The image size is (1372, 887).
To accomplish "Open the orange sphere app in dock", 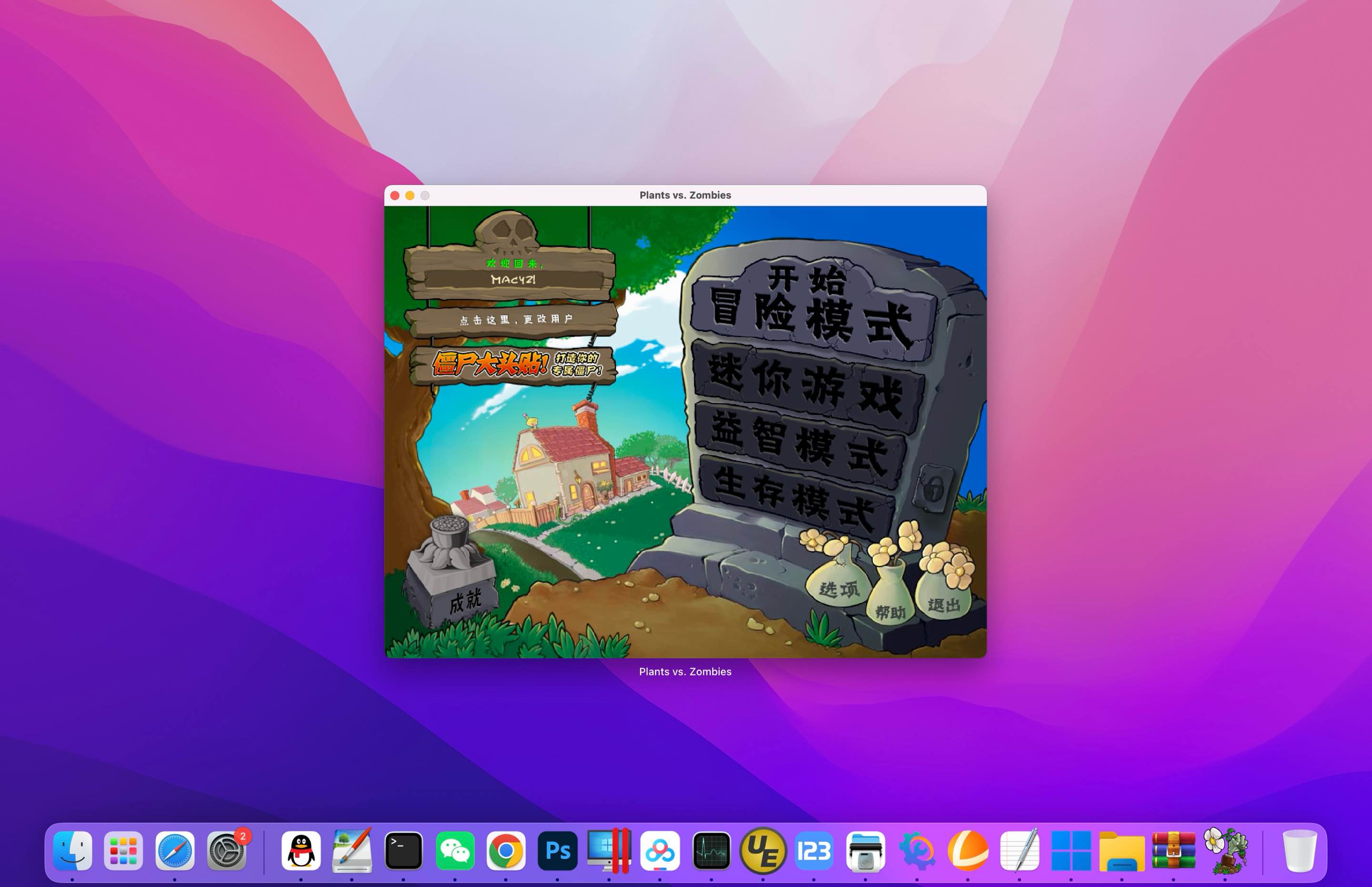I will pos(968,851).
